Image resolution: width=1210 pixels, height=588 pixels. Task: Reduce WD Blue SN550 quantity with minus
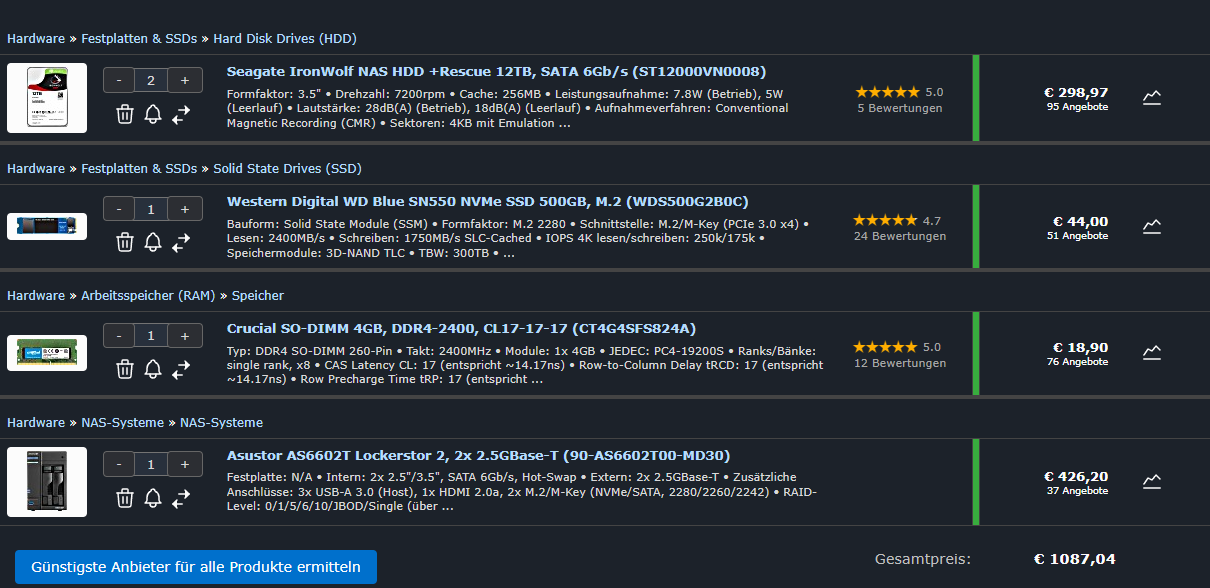[119, 209]
